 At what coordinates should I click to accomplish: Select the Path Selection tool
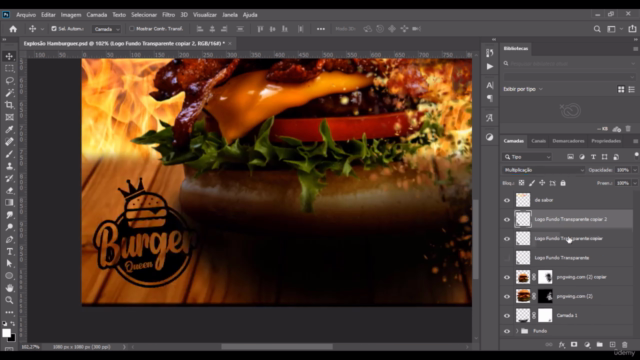point(9,264)
